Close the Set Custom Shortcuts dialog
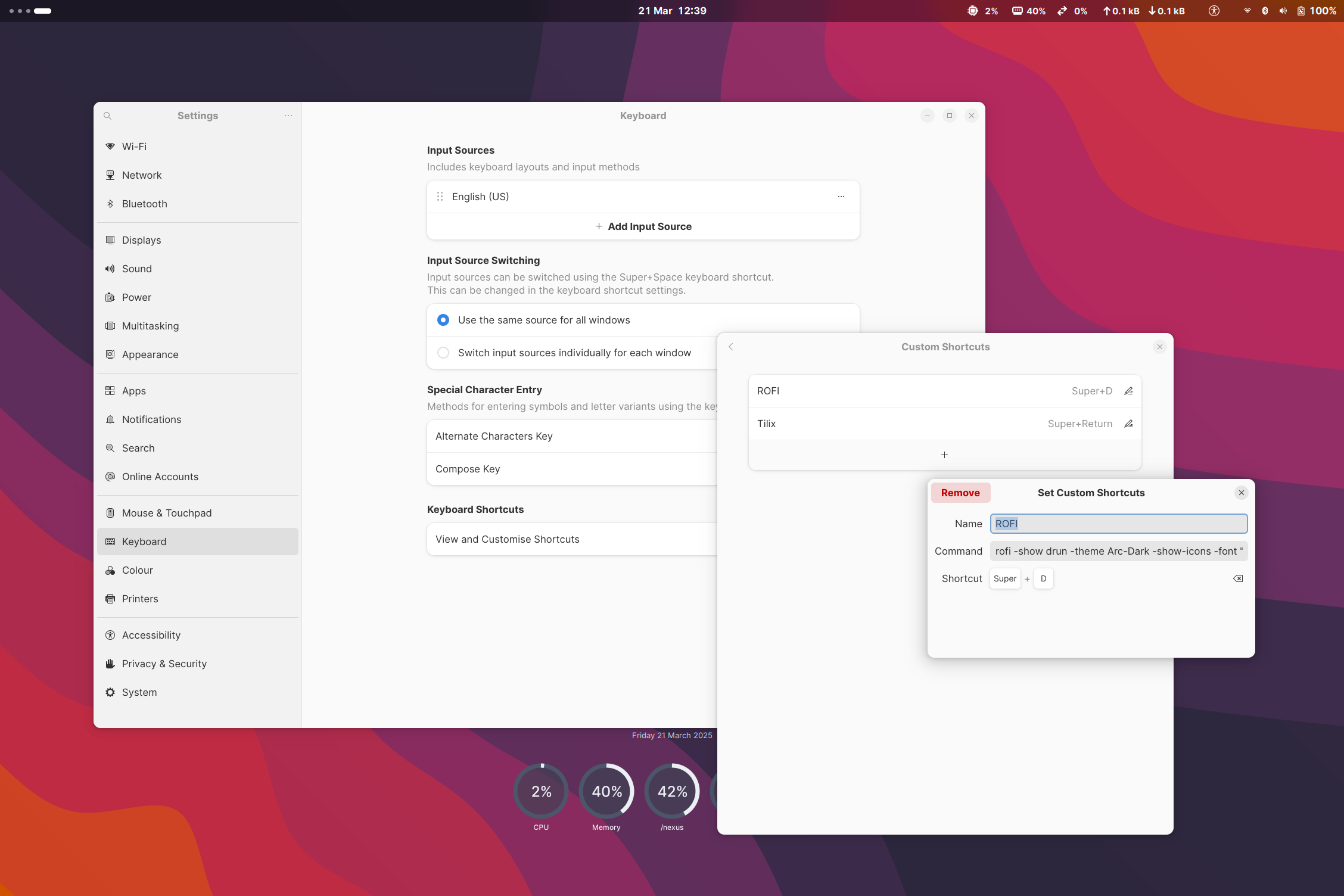The image size is (1344, 896). (x=1242, y=493)
